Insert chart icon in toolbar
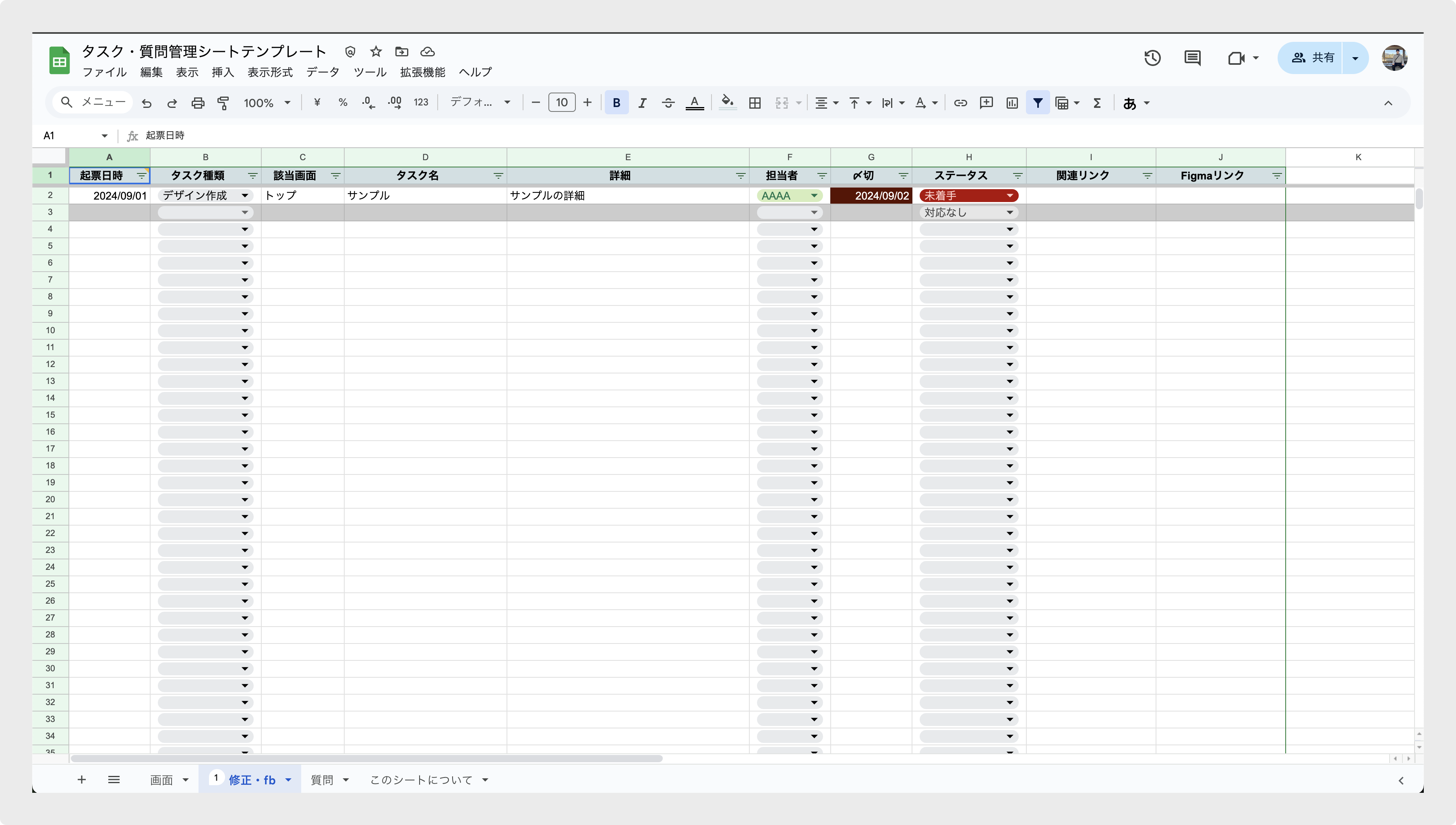This screenshot has width=1456, height=825. tap(1012, 103)
